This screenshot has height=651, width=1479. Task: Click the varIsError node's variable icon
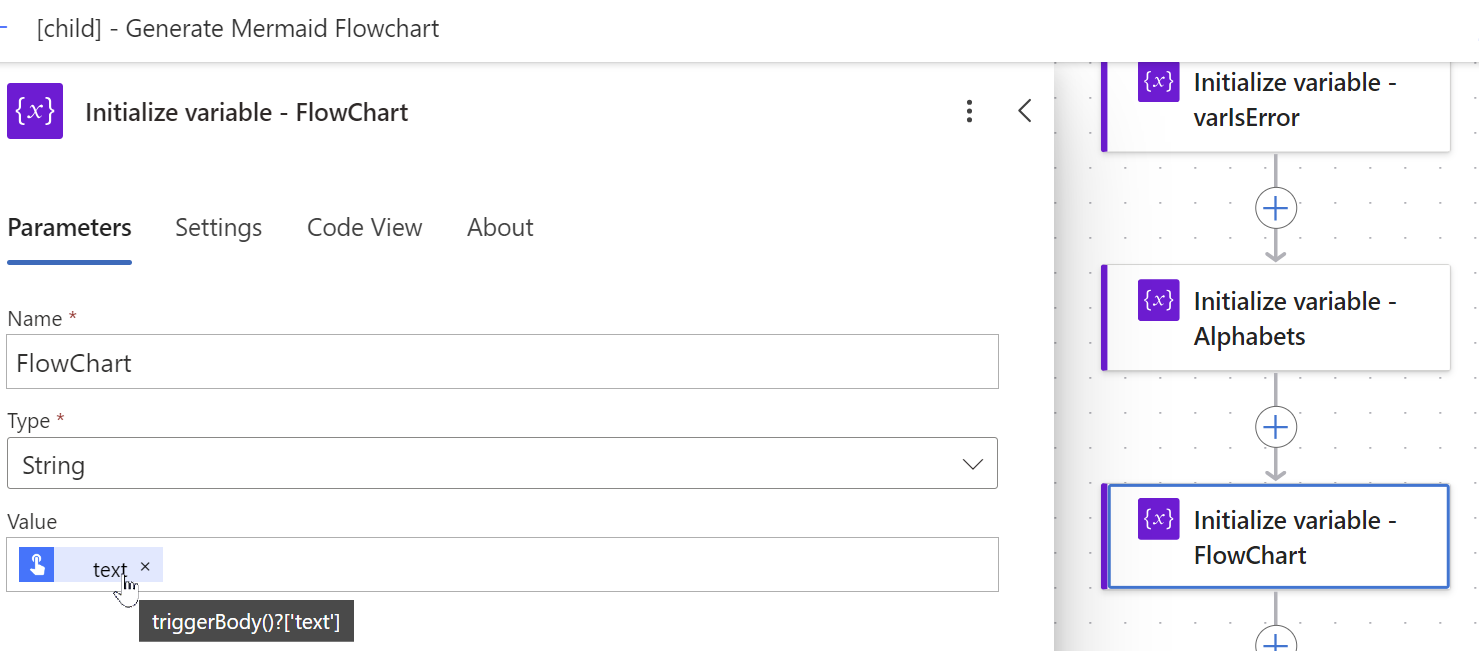pos(1158,82)
